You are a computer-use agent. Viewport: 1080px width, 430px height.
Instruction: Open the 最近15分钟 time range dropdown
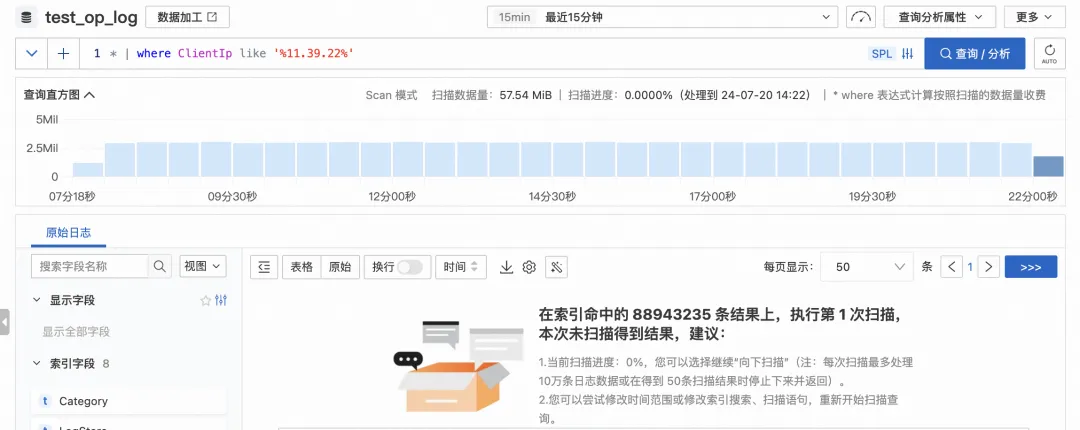(x=662, y=17)
